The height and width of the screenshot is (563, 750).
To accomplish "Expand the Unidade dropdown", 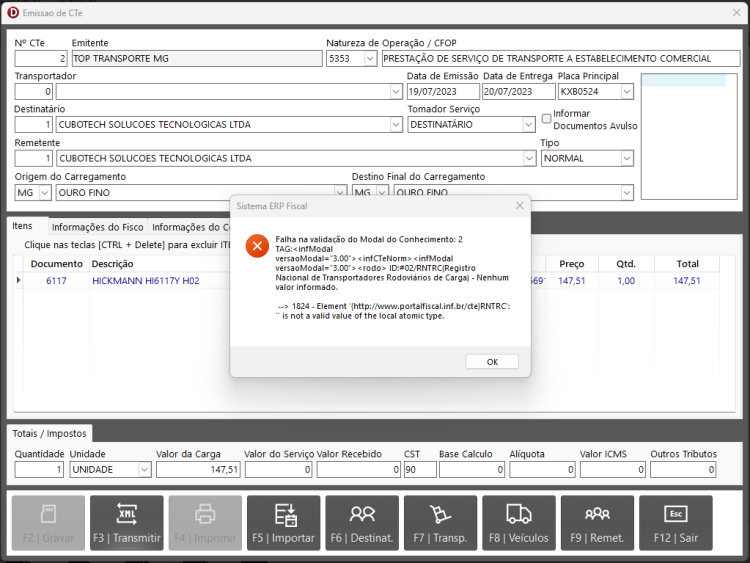I will [144, 470].
